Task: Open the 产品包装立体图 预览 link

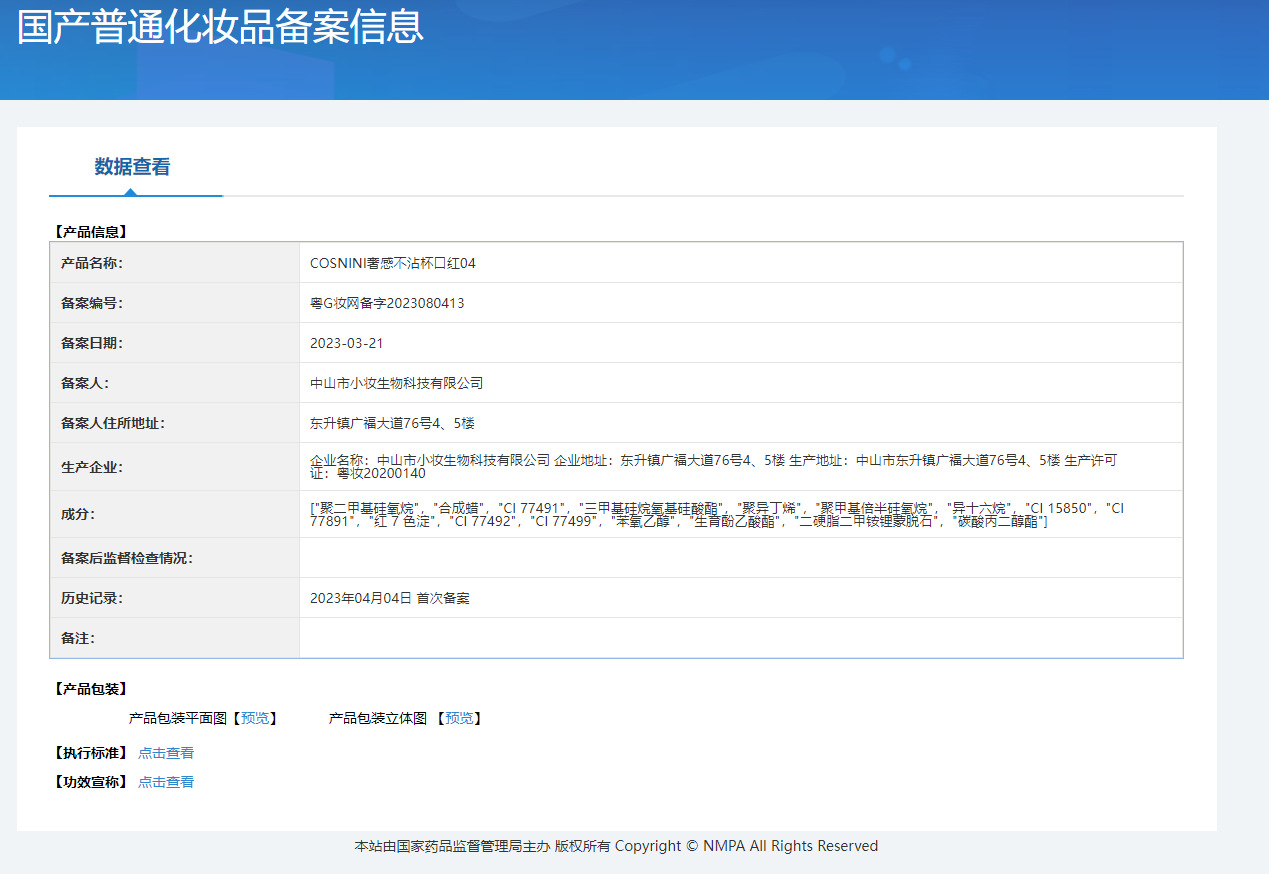Action: [459, 717]
